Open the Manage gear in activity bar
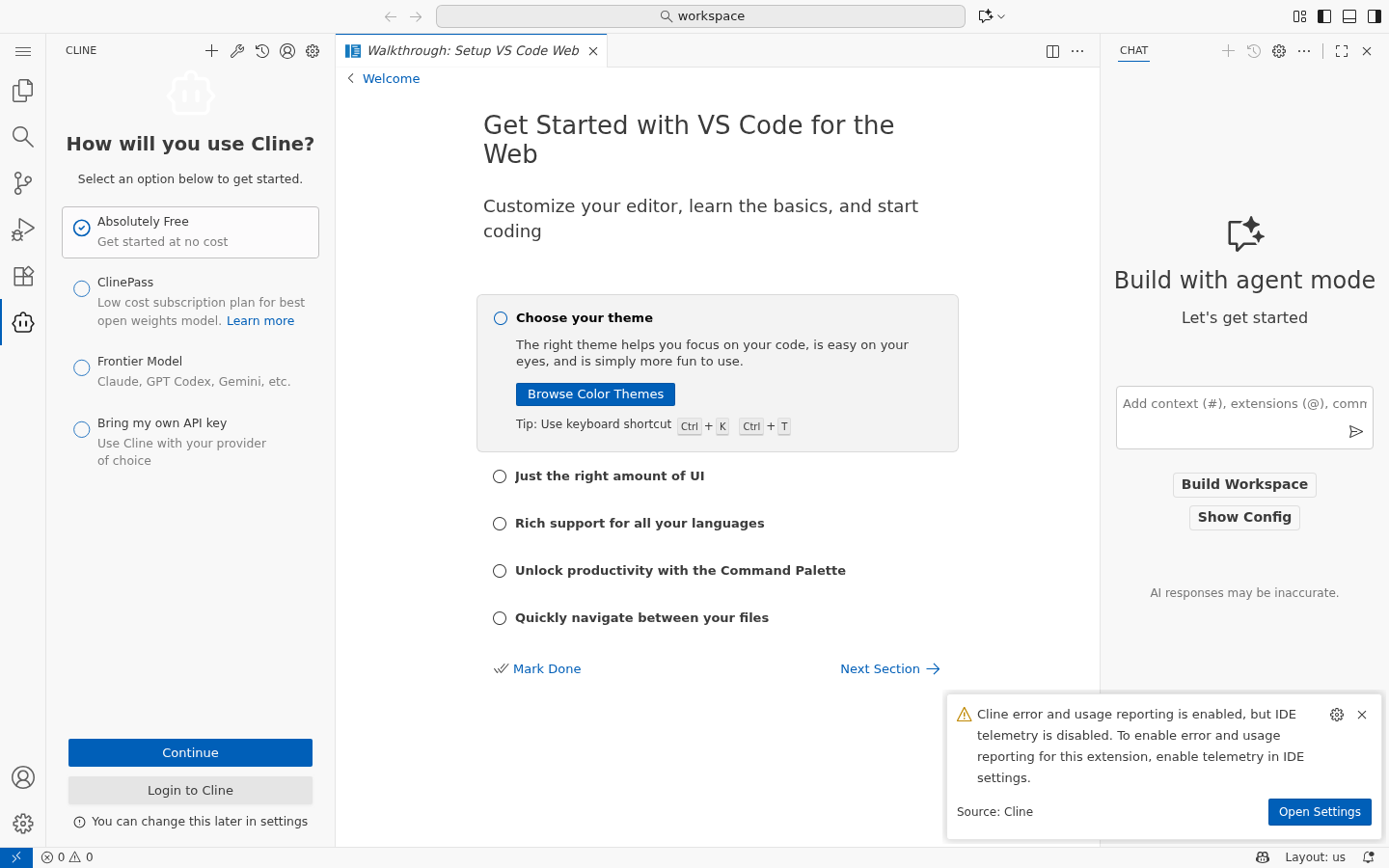 23,824
